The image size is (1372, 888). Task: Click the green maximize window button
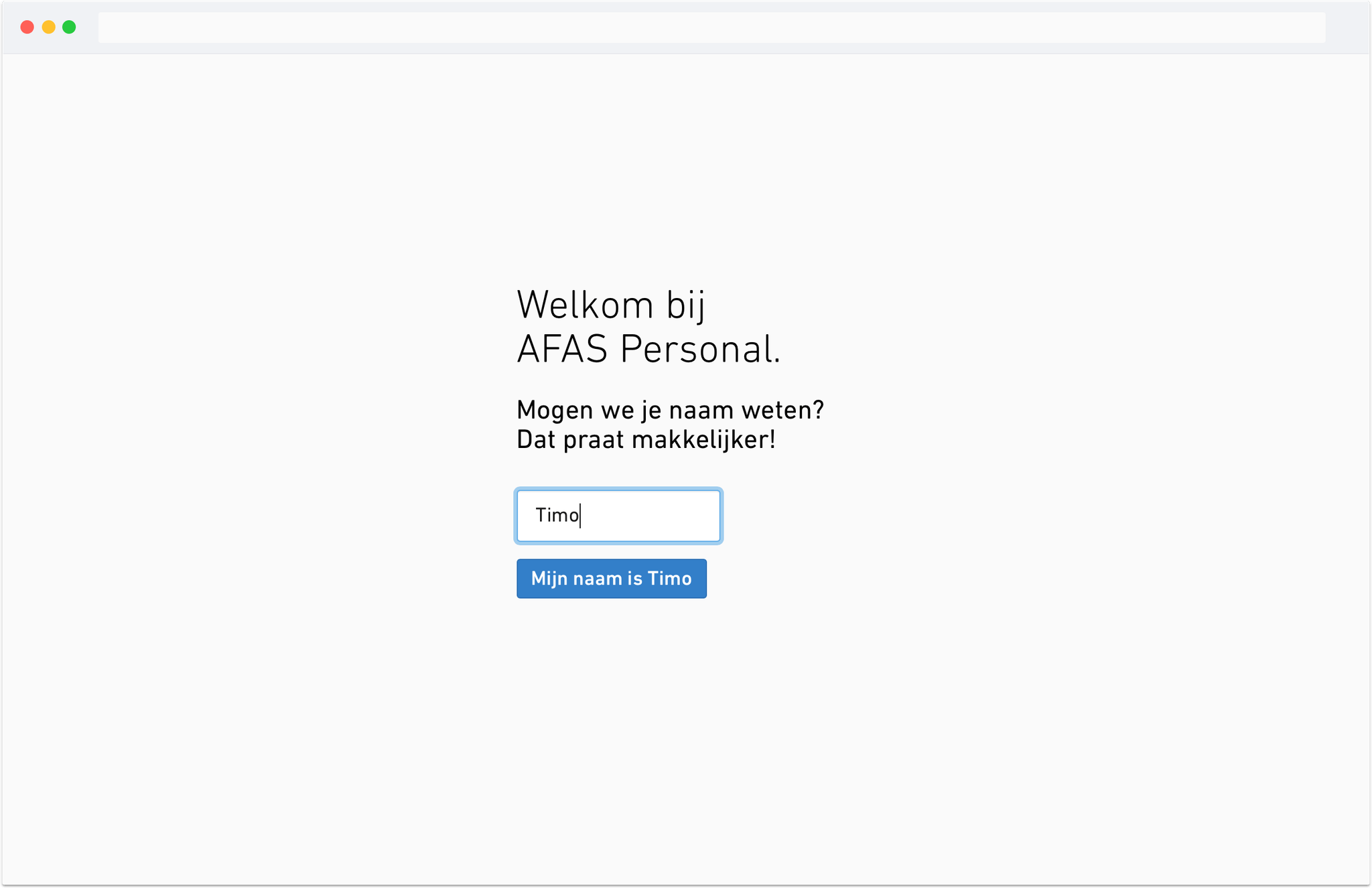(x=68, y=27)
